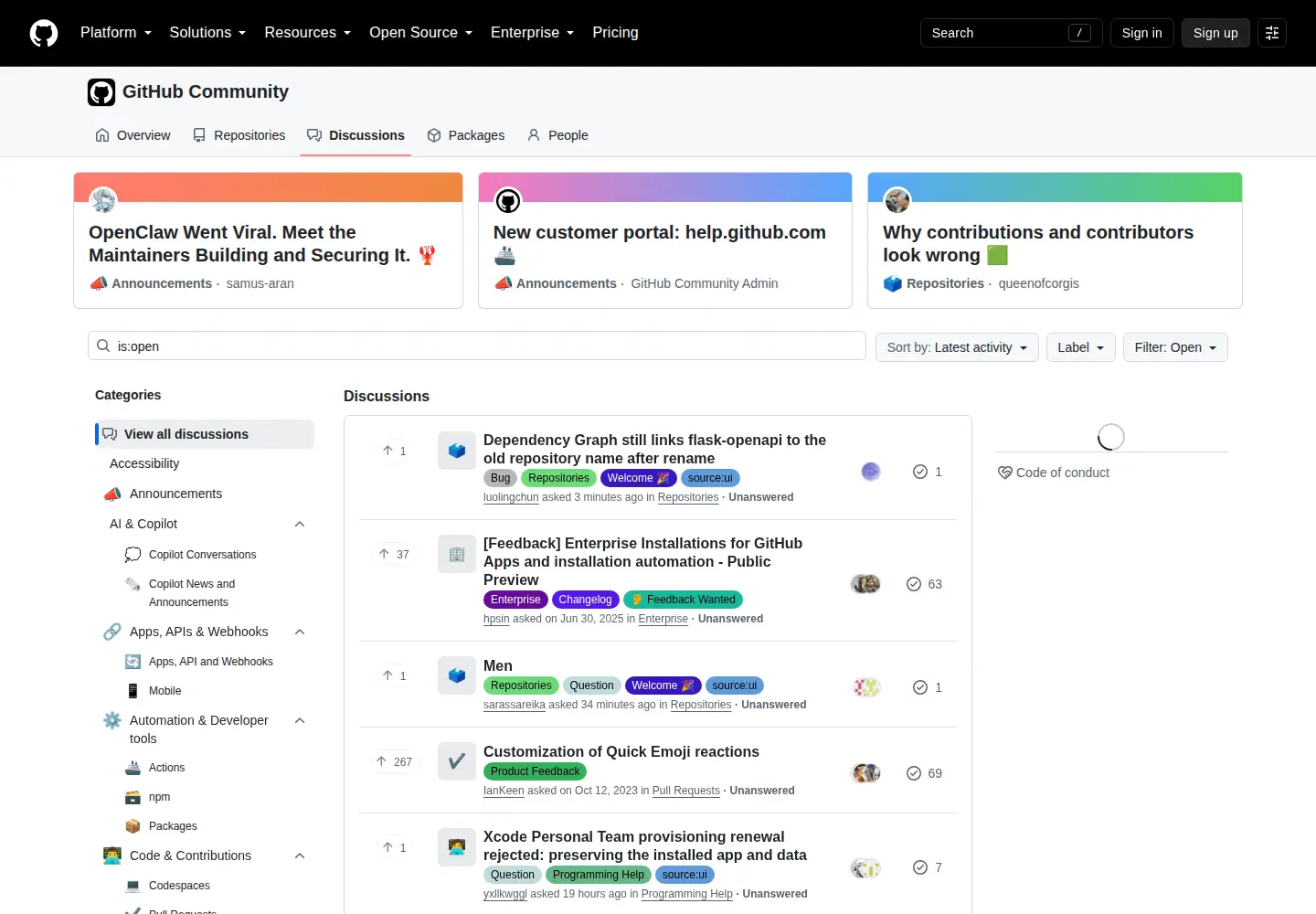Screen dimensions: 1316x914
Task: Open the 63 comments count on Enterprise row
Action: 924,584
